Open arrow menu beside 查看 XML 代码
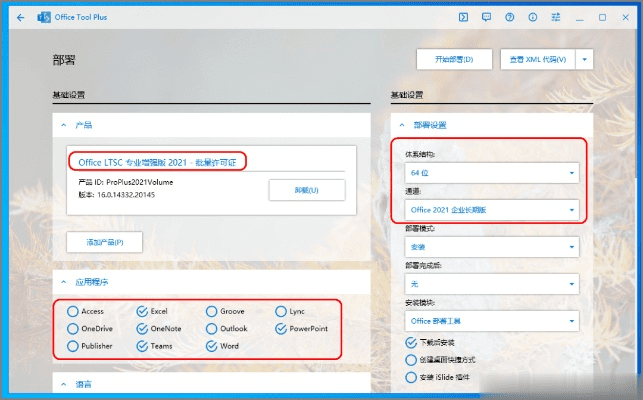643x400 pixels. 585,59
